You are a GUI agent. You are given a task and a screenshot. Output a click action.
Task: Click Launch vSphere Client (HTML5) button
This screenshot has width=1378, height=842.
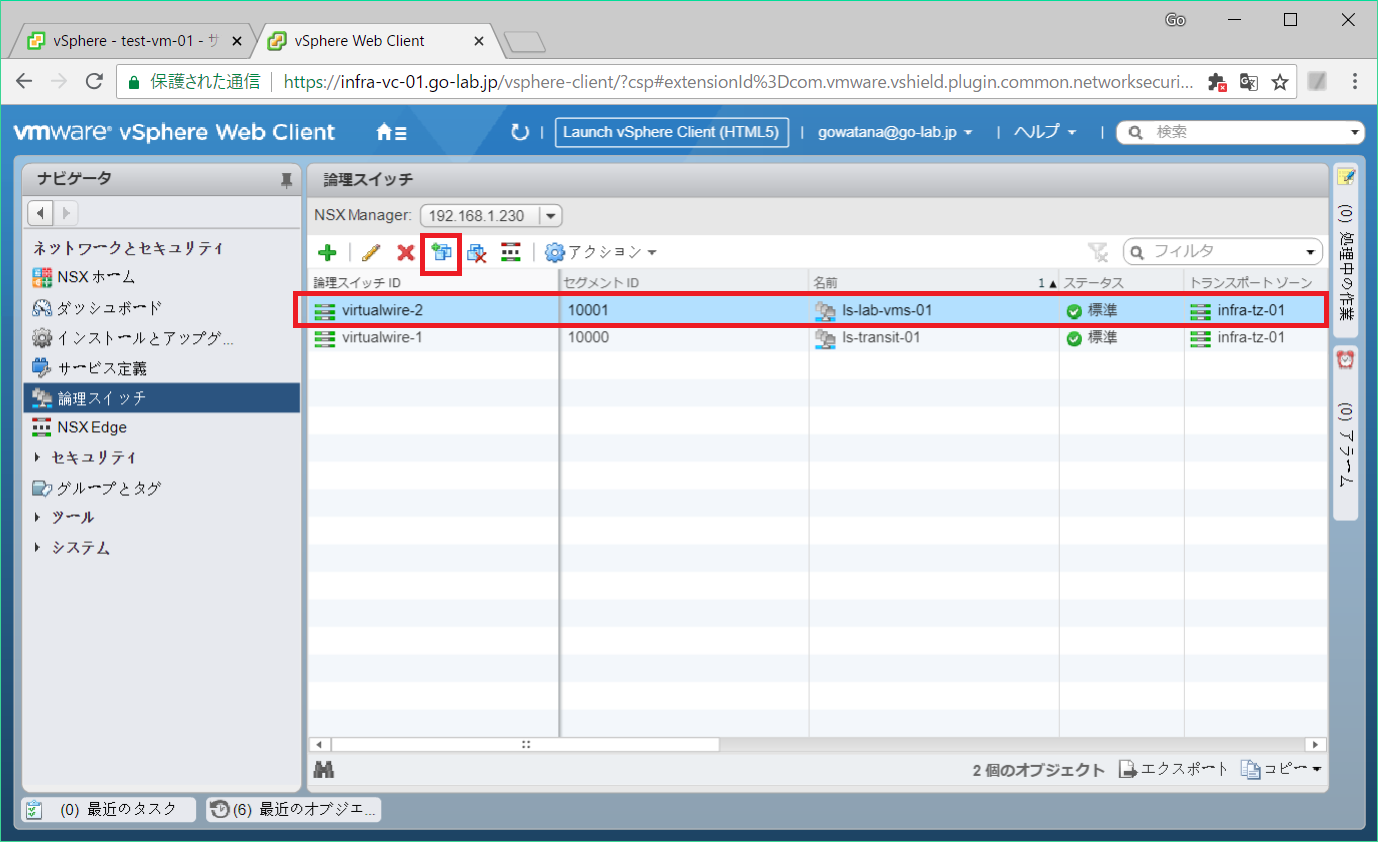pos(672,132)
